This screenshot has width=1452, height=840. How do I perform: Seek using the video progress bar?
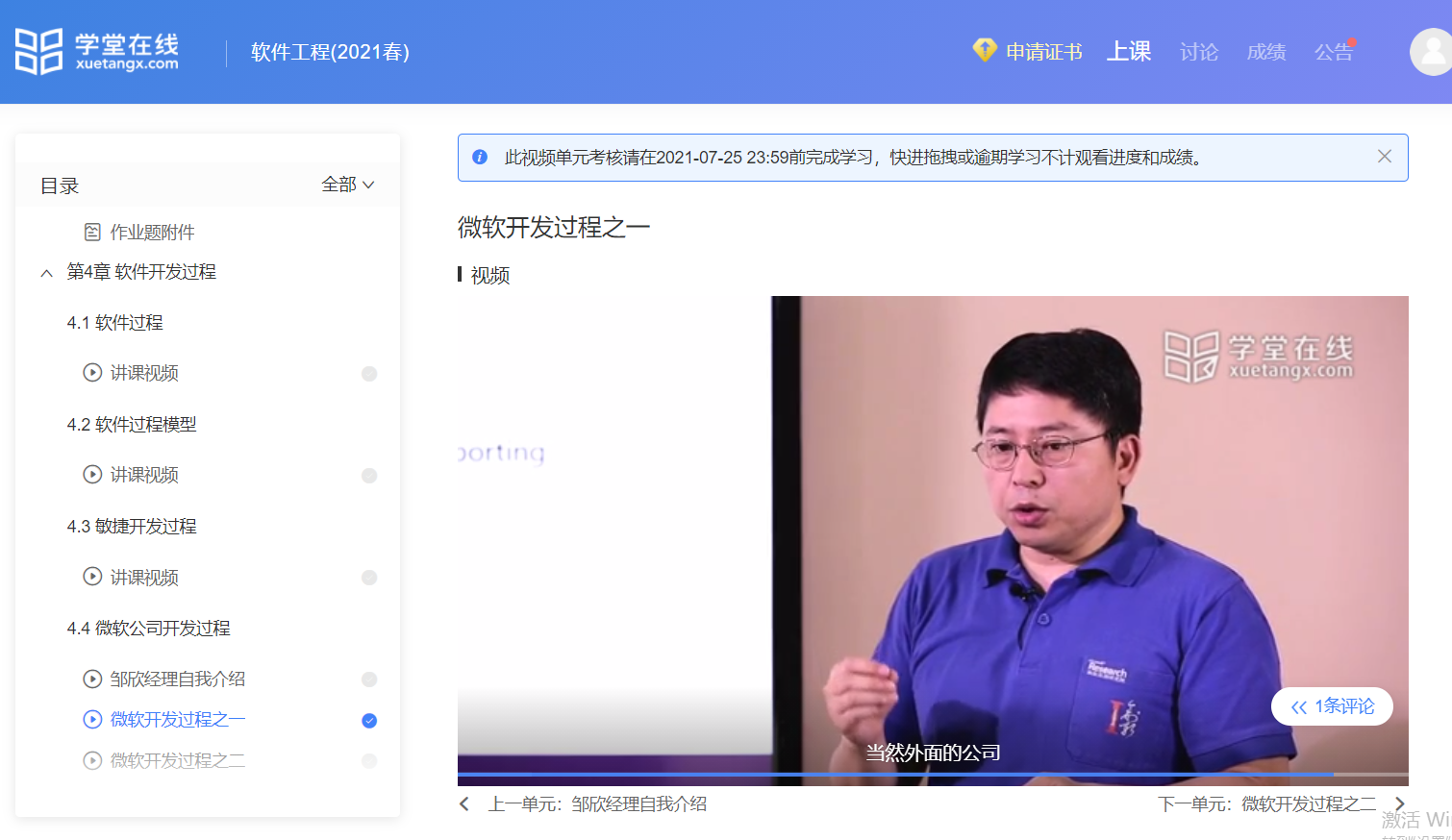pos(933,774)
